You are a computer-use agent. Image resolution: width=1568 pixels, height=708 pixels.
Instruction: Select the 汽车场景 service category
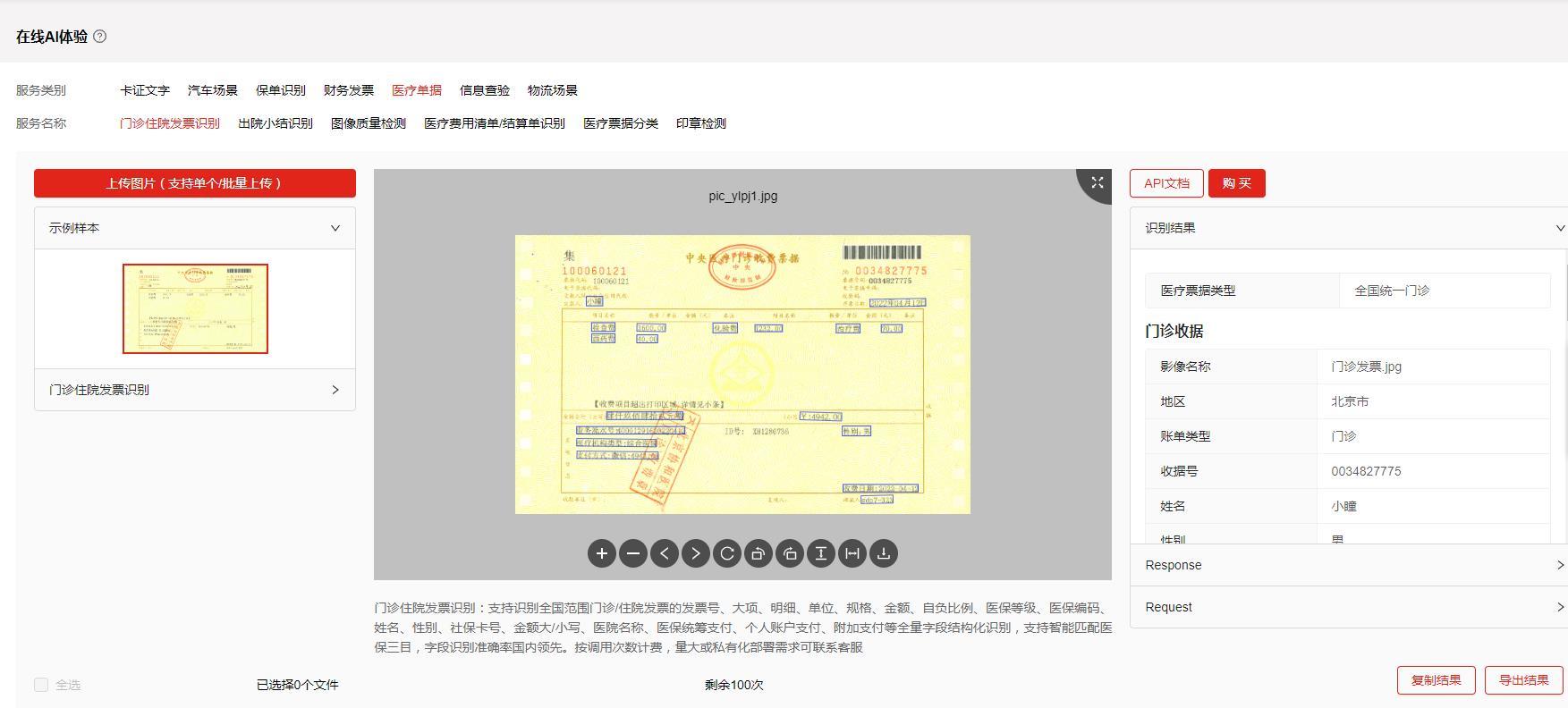[213, 90]
